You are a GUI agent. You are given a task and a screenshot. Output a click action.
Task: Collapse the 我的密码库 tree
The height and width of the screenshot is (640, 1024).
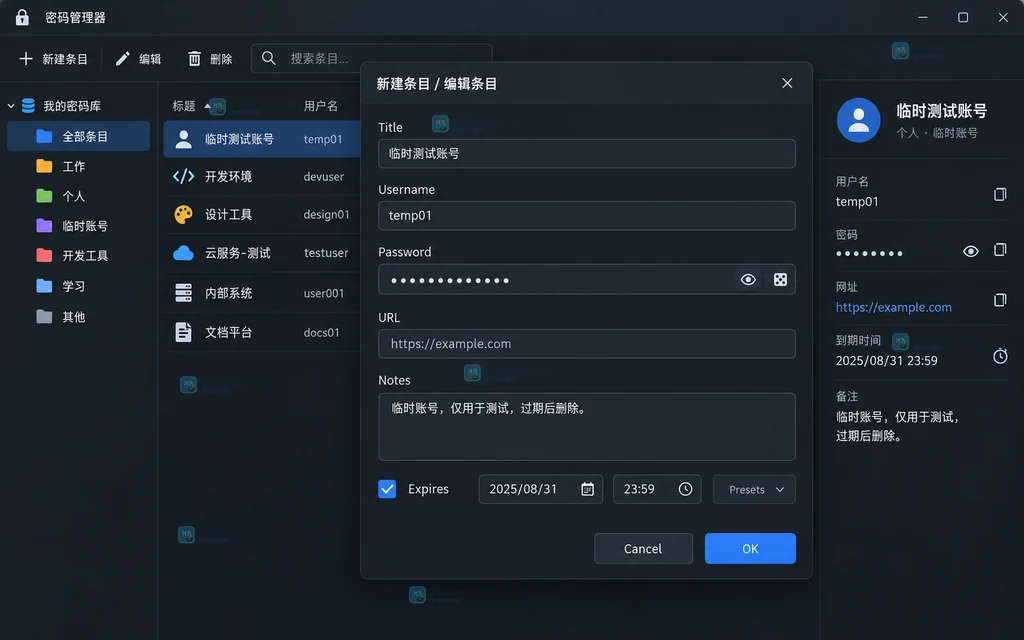pos(11,106)
